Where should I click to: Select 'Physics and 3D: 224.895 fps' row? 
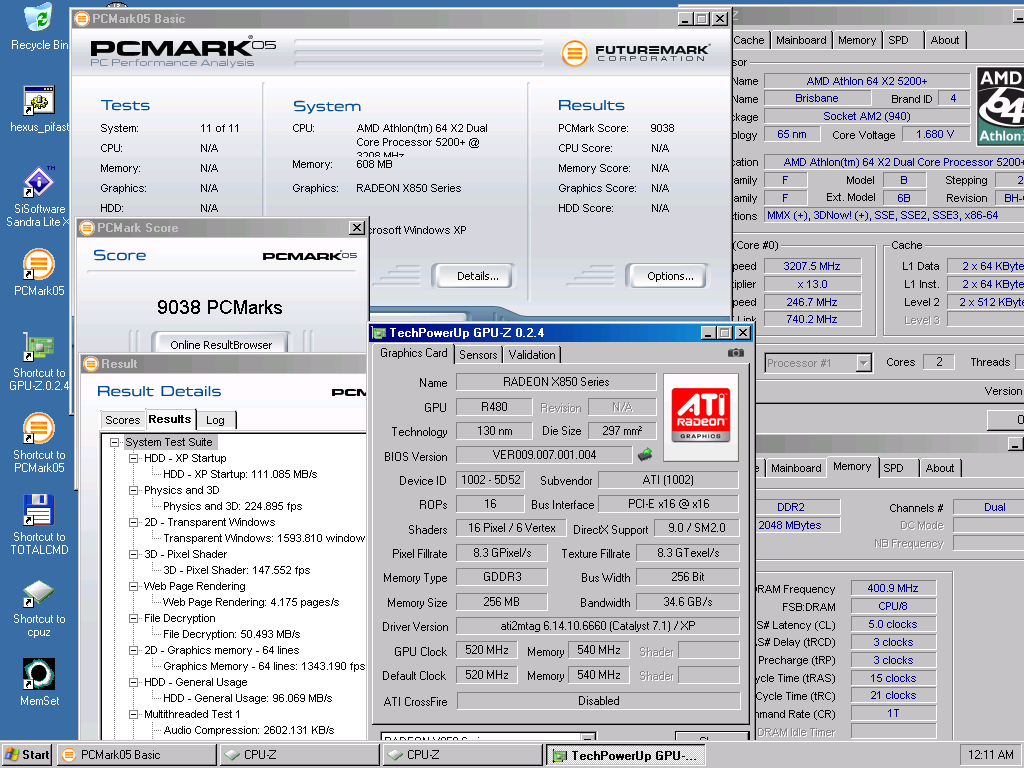(232, 506)
